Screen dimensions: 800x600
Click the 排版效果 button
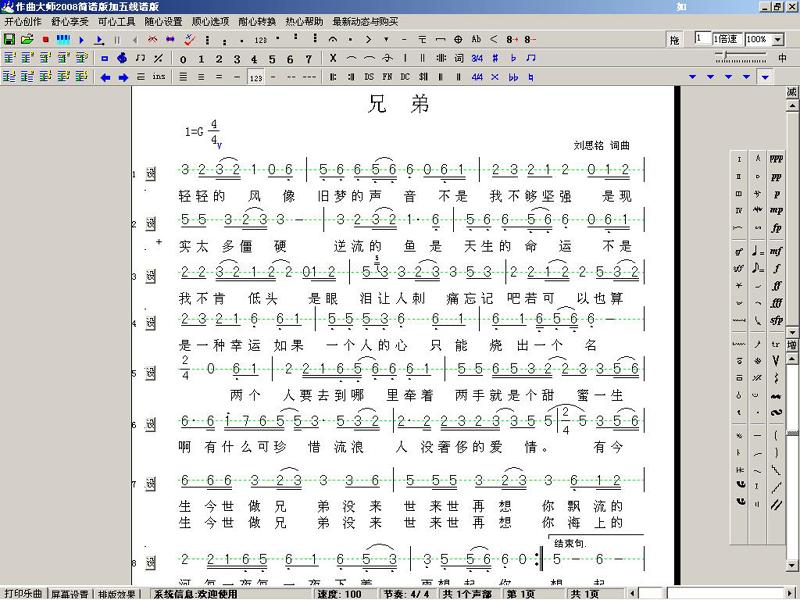(117, 594)
